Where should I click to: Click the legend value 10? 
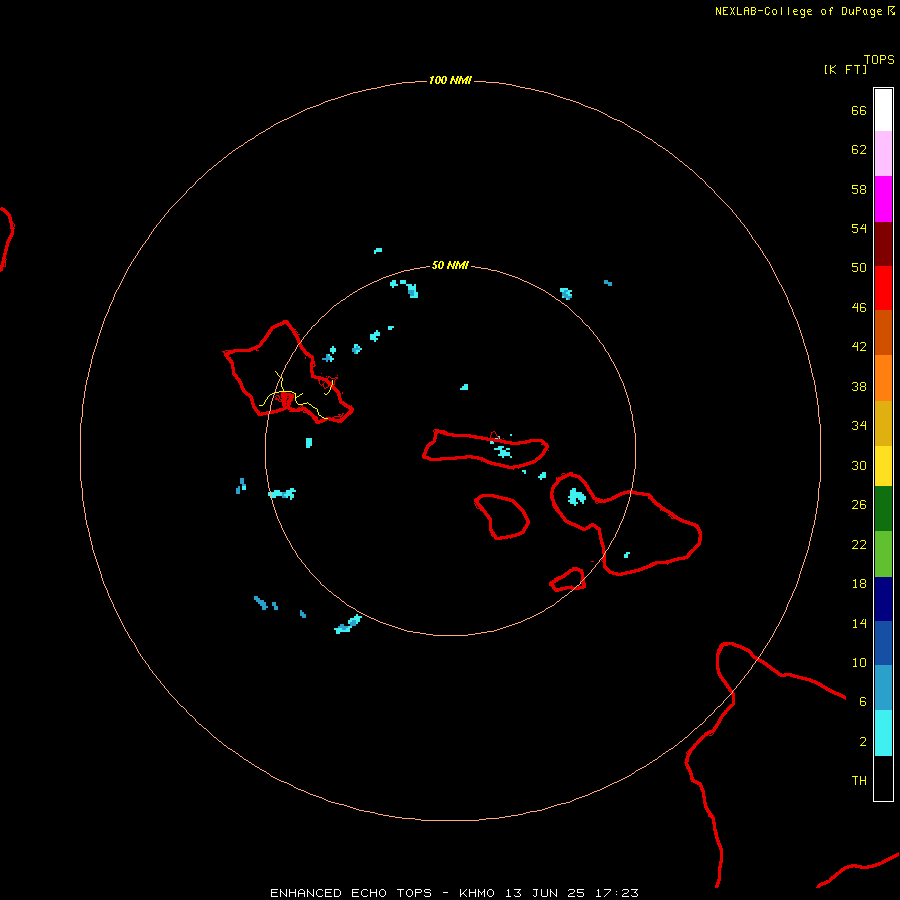tap(859, 662)
